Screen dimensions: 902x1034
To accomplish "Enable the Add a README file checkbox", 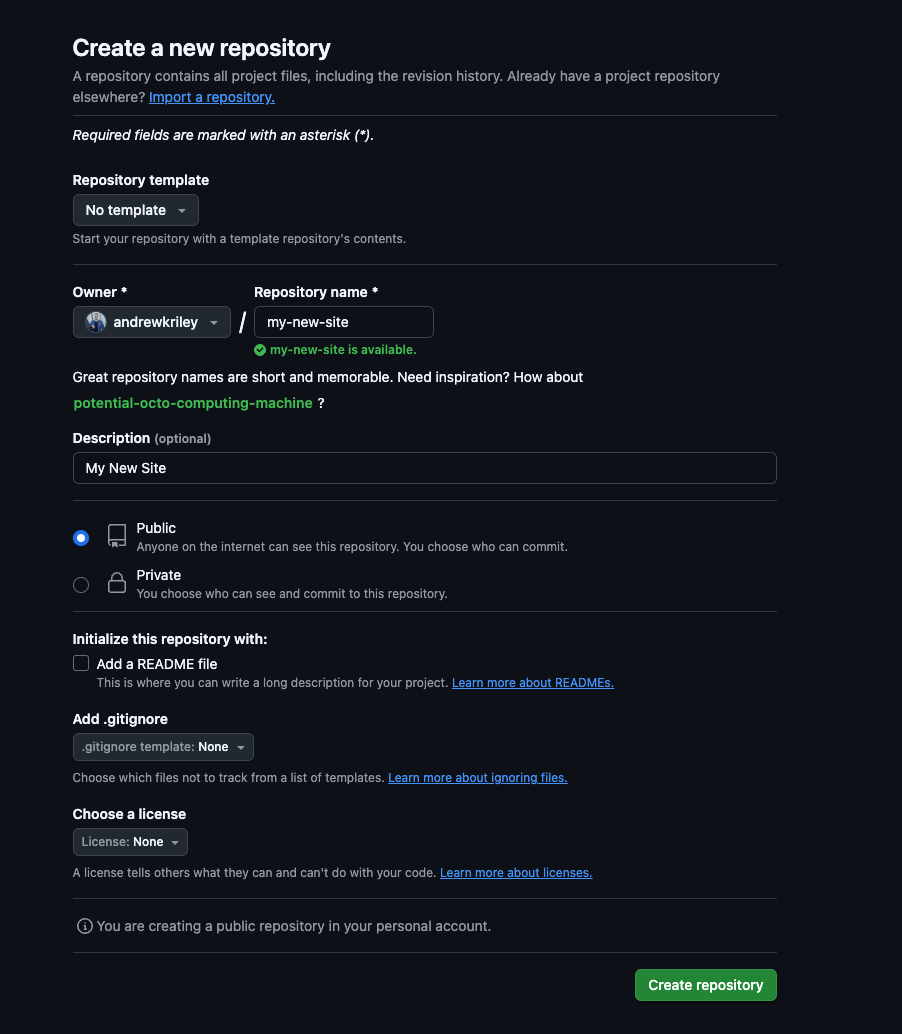I will [x=81, y=663].
